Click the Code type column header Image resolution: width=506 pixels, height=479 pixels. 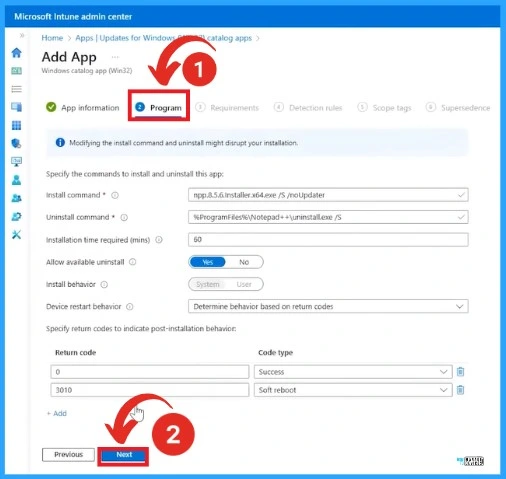pyautogui.click(x=275, y=353)
